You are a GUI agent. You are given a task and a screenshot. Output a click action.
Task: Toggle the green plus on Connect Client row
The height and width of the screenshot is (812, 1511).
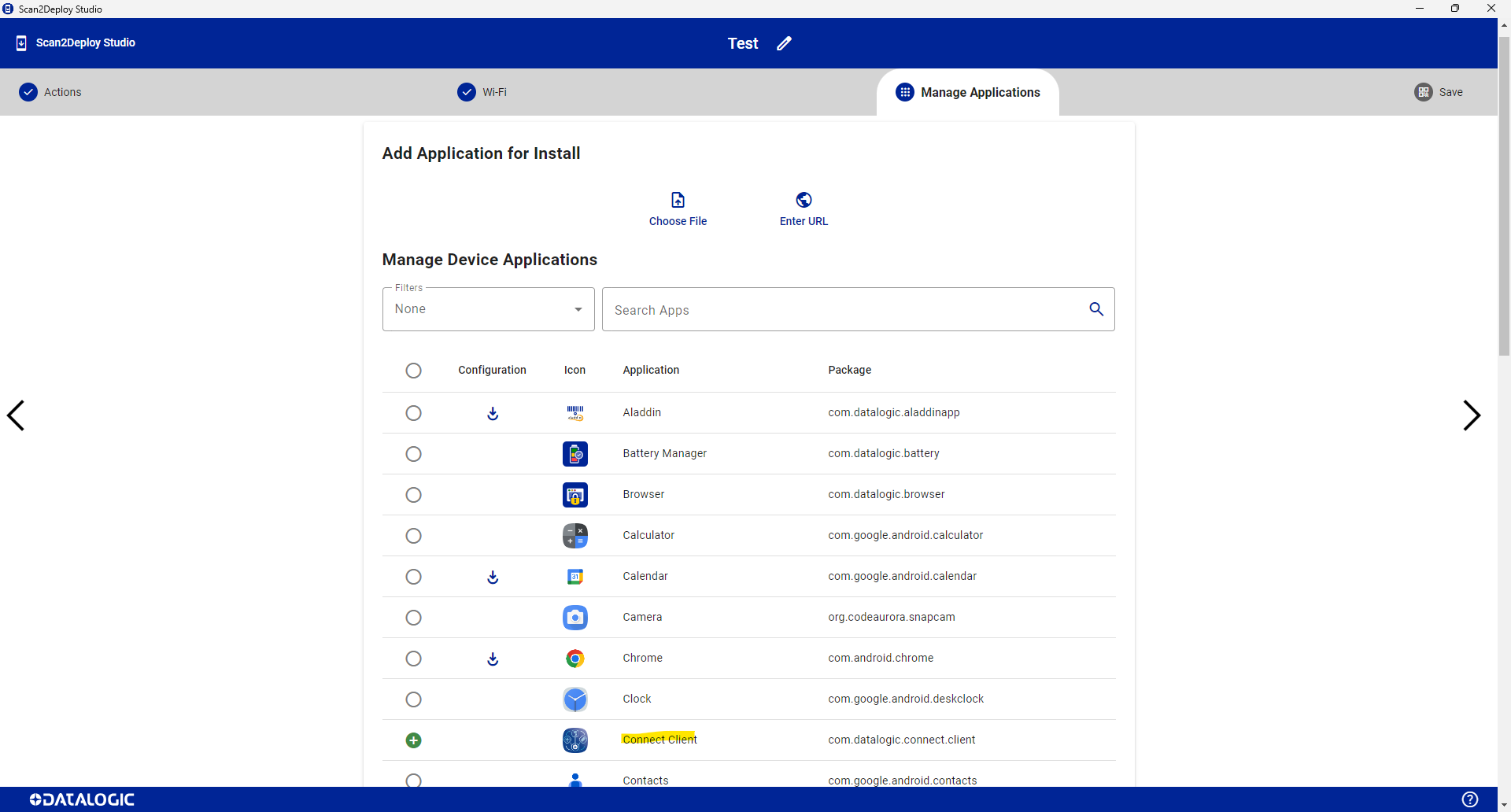(x=413, y=740)
